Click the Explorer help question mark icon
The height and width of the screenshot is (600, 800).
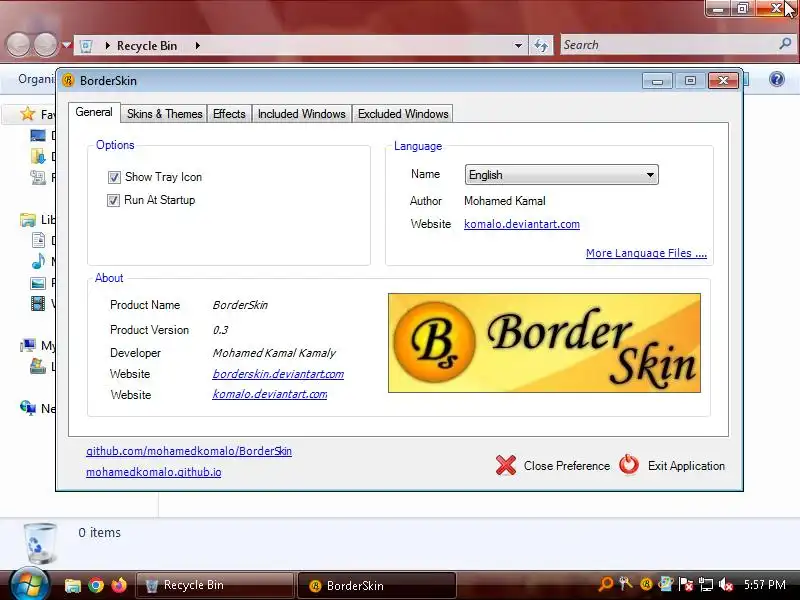[777, 79]
